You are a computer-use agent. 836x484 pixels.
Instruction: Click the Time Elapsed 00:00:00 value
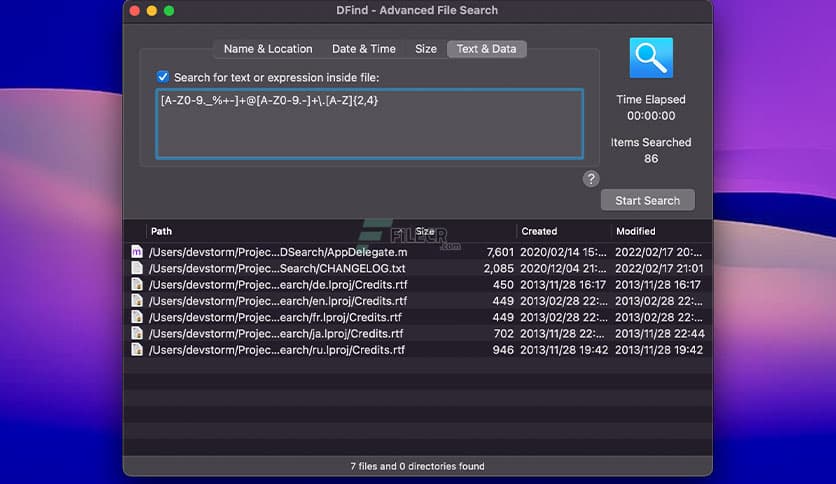[x=651, y=116]
